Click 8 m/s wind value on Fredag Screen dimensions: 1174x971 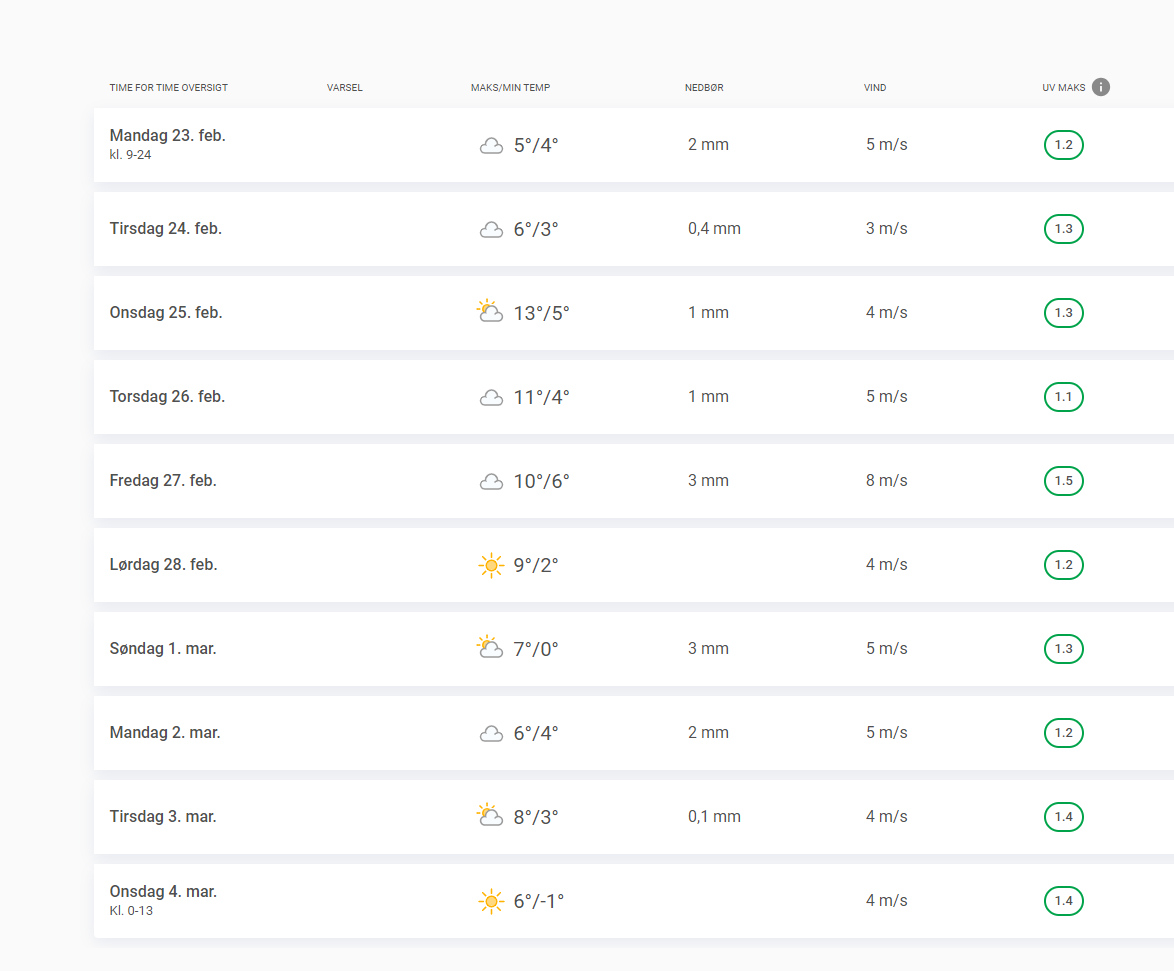886,481
